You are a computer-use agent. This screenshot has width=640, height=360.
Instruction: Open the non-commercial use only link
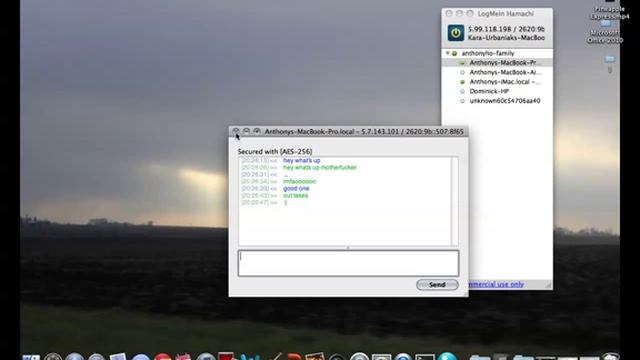pos(496,284)
